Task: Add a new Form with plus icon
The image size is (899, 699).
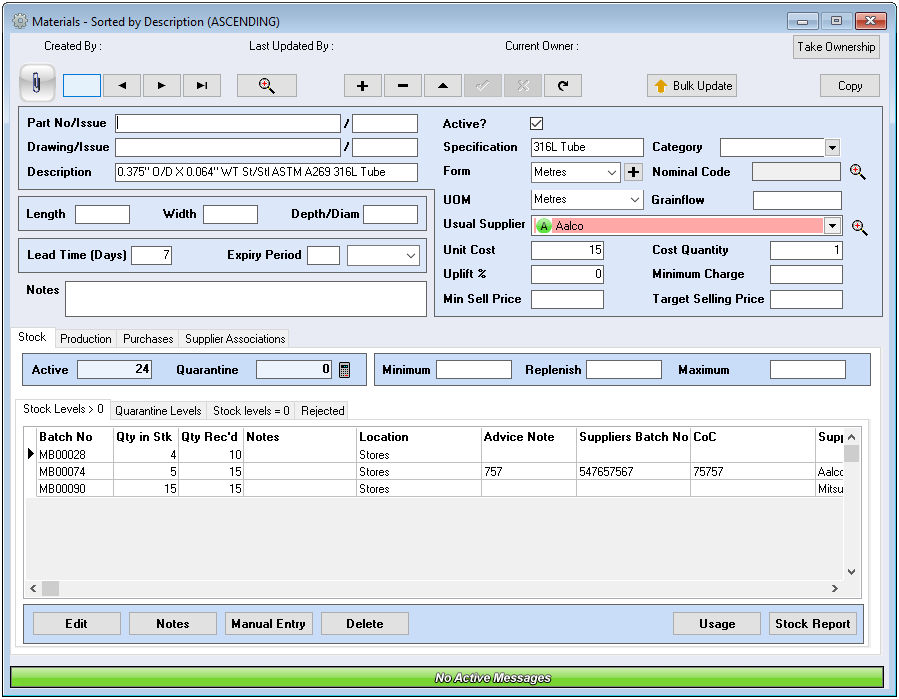Action: 634,172
